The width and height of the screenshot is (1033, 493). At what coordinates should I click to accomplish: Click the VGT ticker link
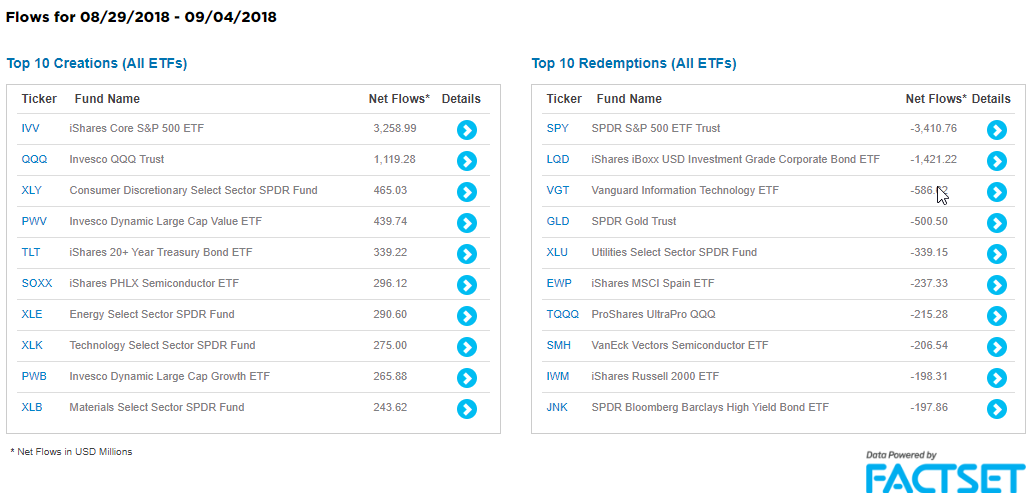(557, 190)
